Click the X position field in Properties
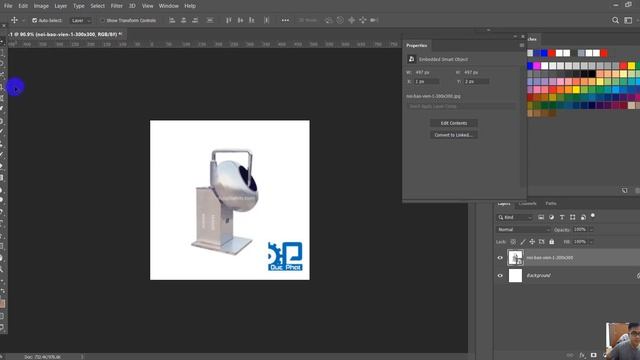Screen dimensions: 640x360 427,82
